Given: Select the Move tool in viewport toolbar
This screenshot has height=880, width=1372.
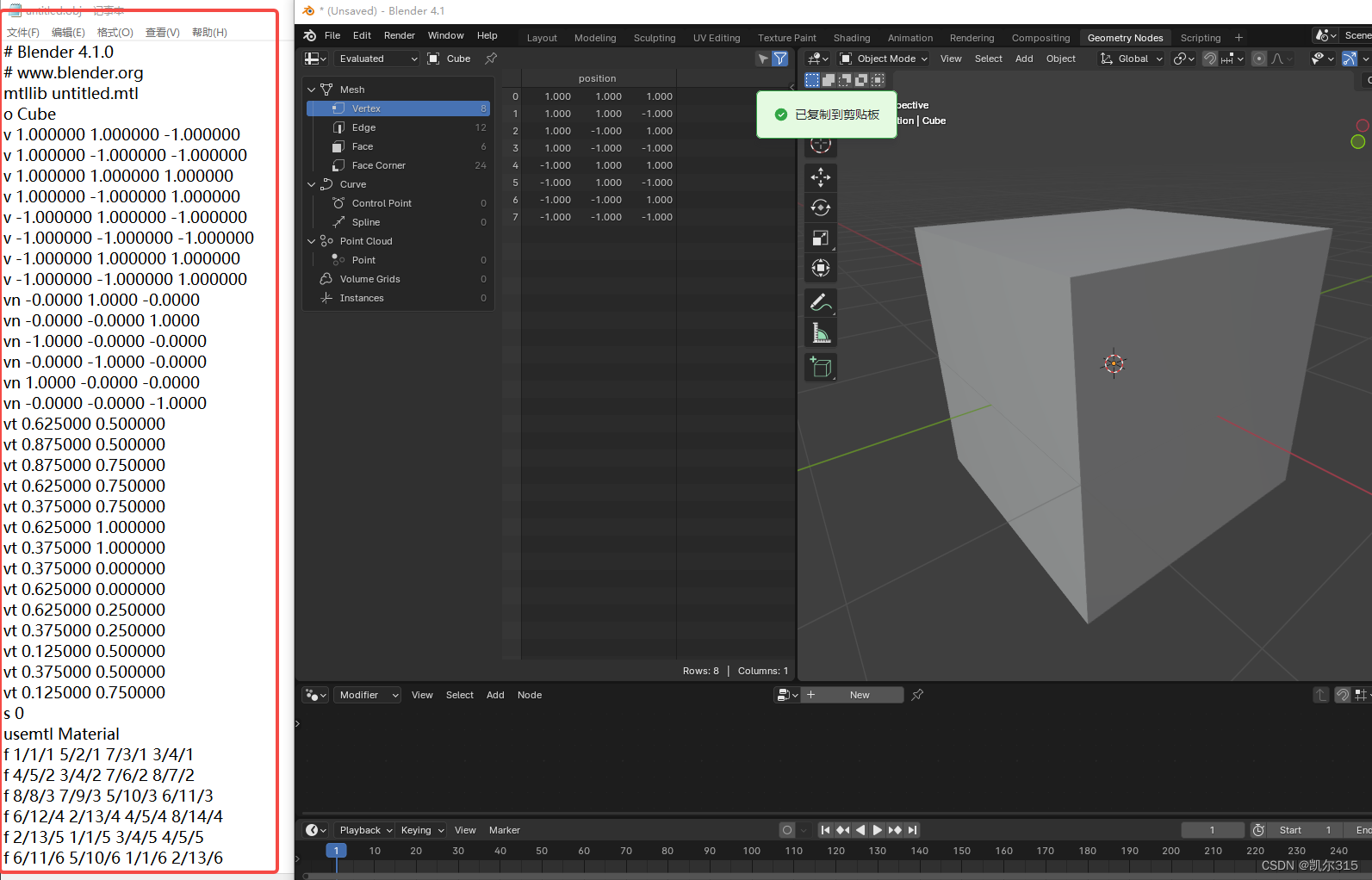Looking at the screenshot, I should [x=821, y=177].
